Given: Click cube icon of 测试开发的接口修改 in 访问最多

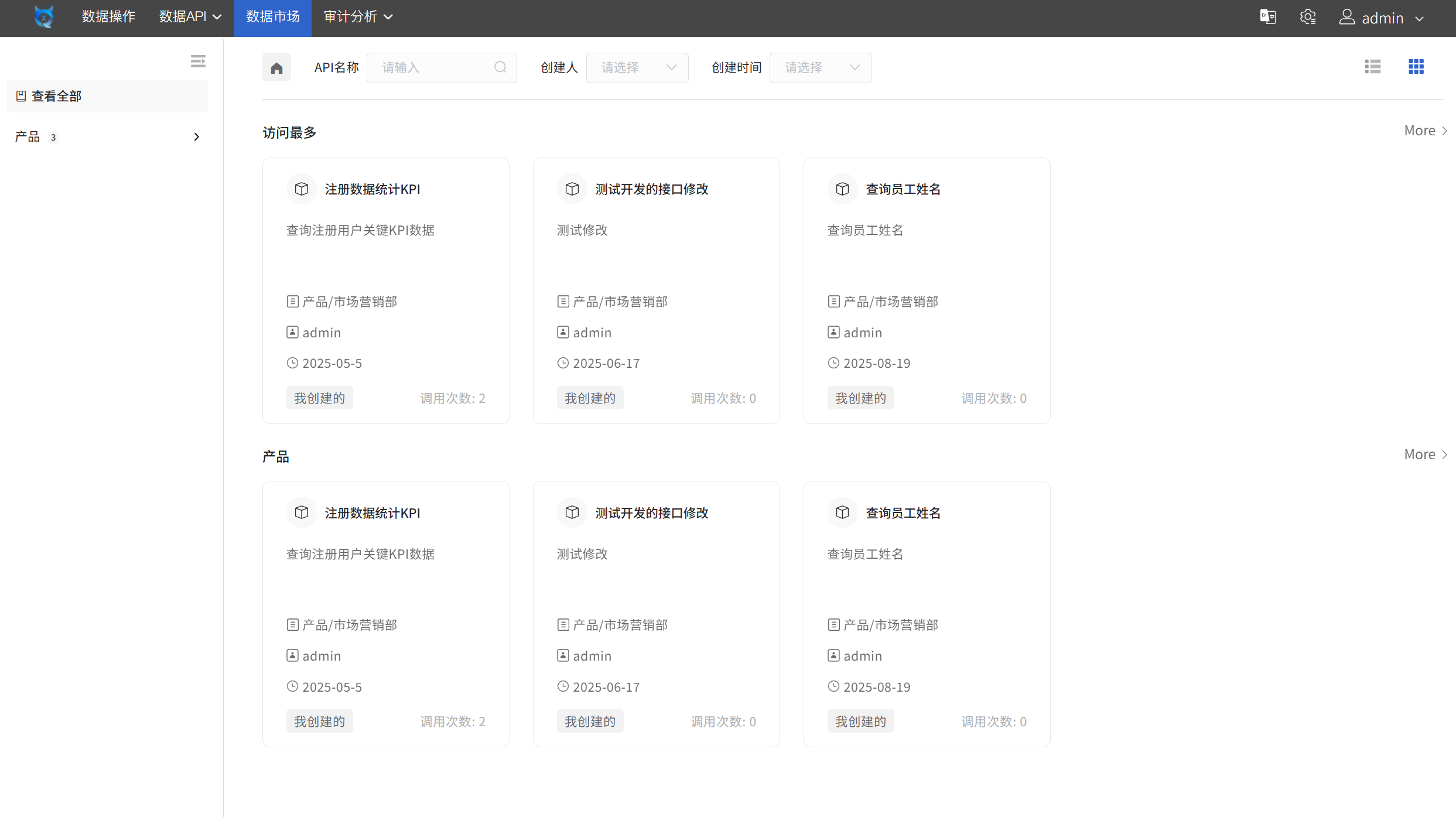Looking at the screenshot, I should 572,189.
